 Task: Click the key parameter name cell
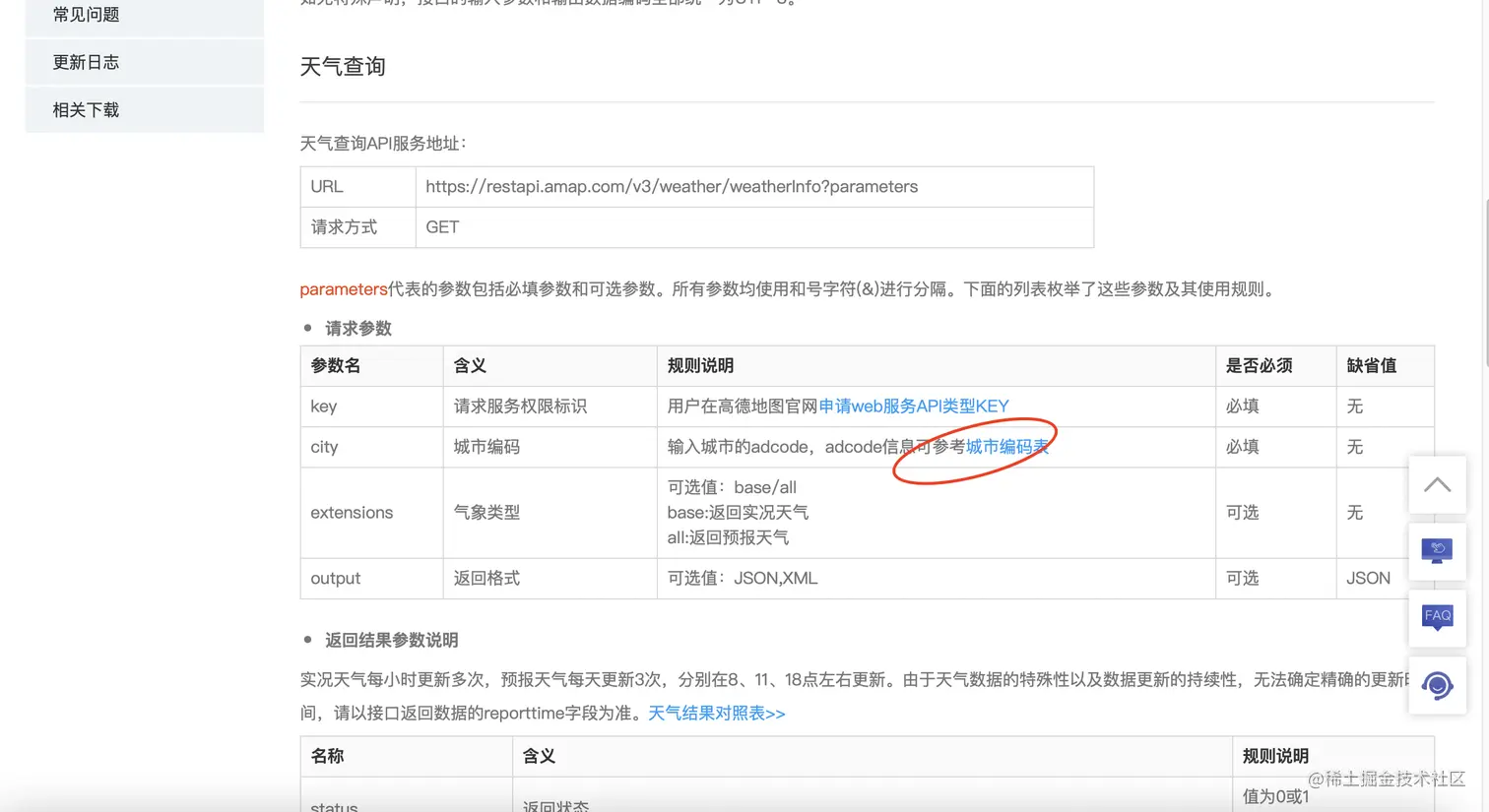coord(371,406)
